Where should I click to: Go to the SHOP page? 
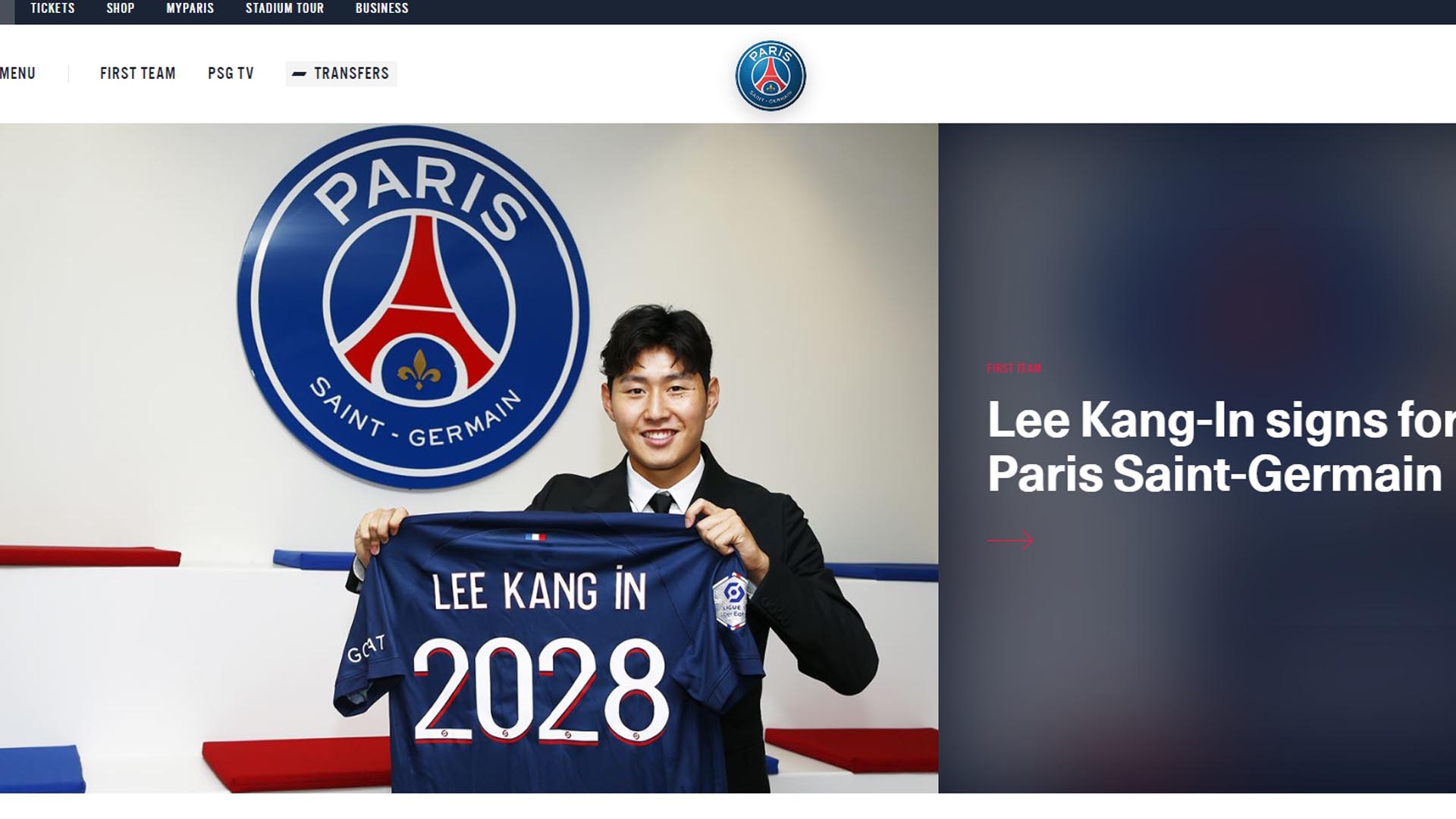pos(121,8)
